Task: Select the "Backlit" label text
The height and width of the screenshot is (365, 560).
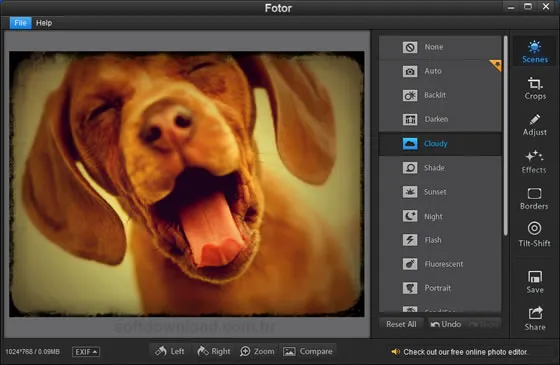Action: coord(435,95)
